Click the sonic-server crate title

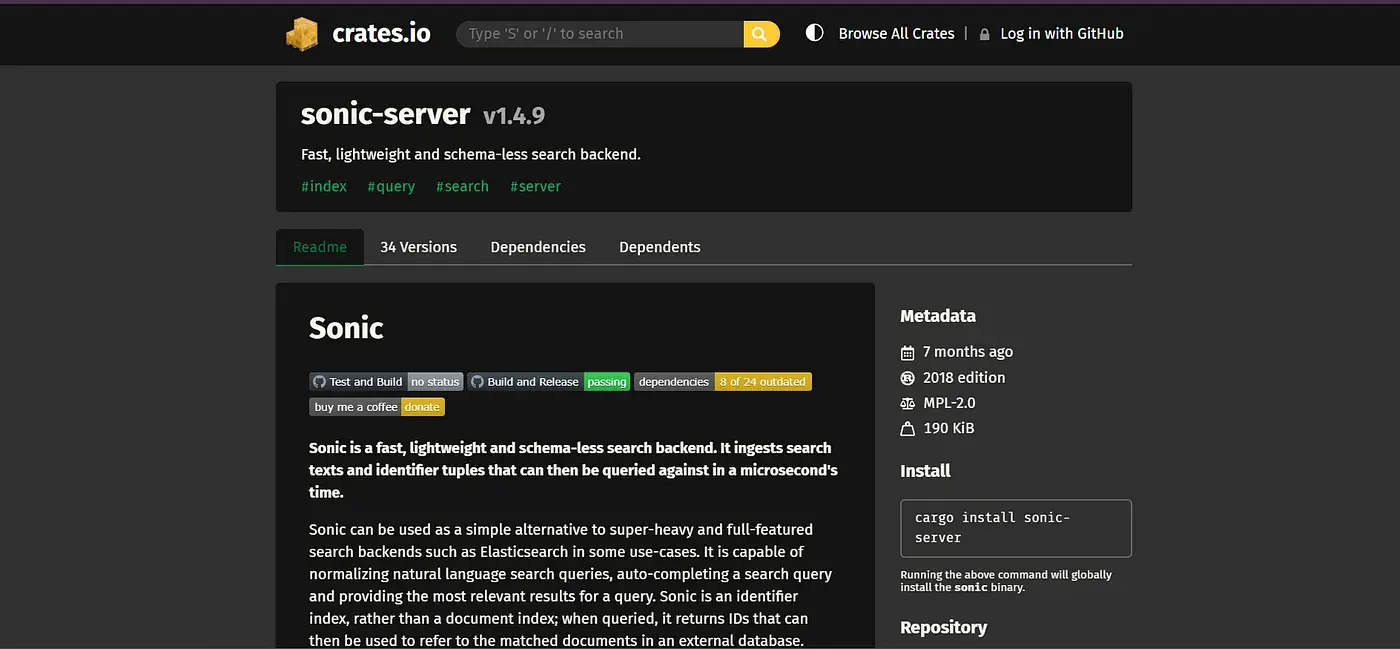385,115
